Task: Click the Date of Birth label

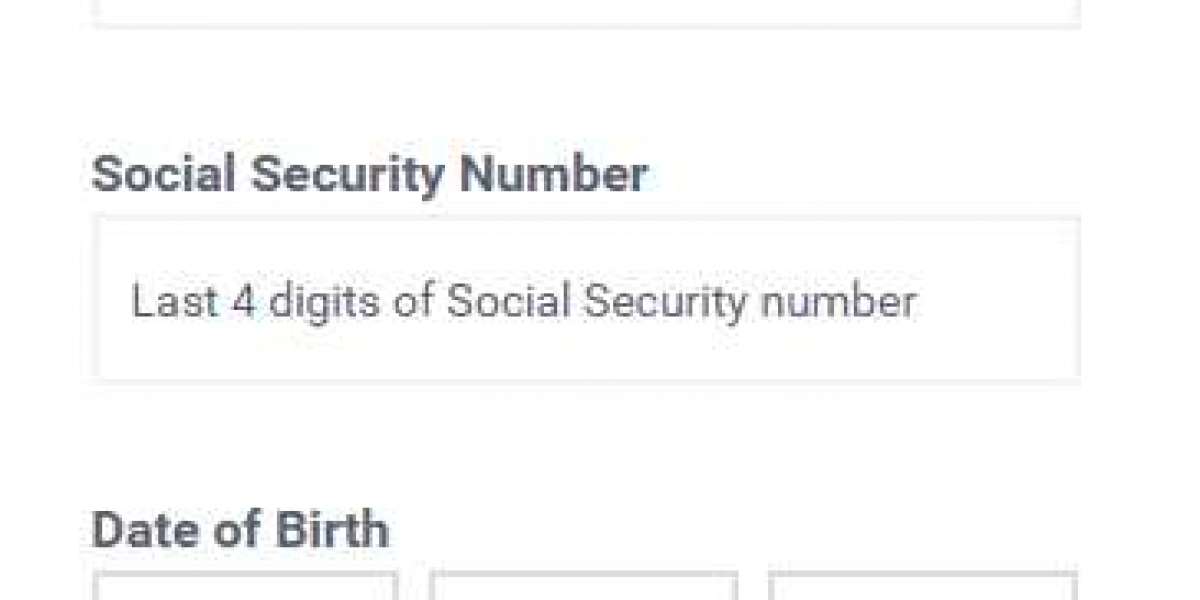Action: click(x=240, y=528)
